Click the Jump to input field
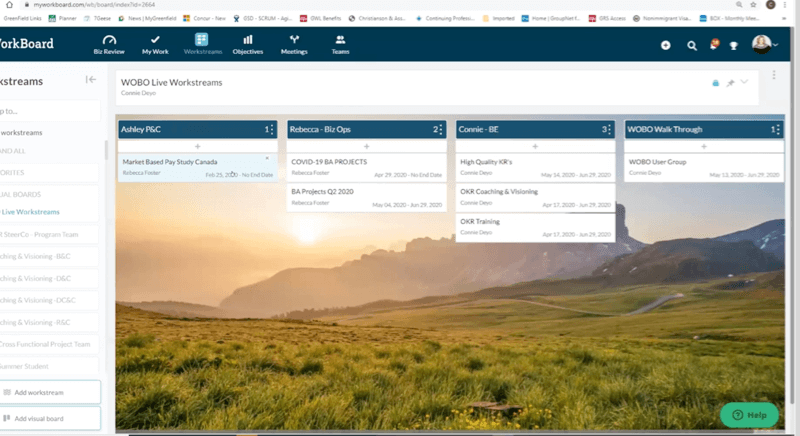Viewport: 800px width, 436px height. 50,111
